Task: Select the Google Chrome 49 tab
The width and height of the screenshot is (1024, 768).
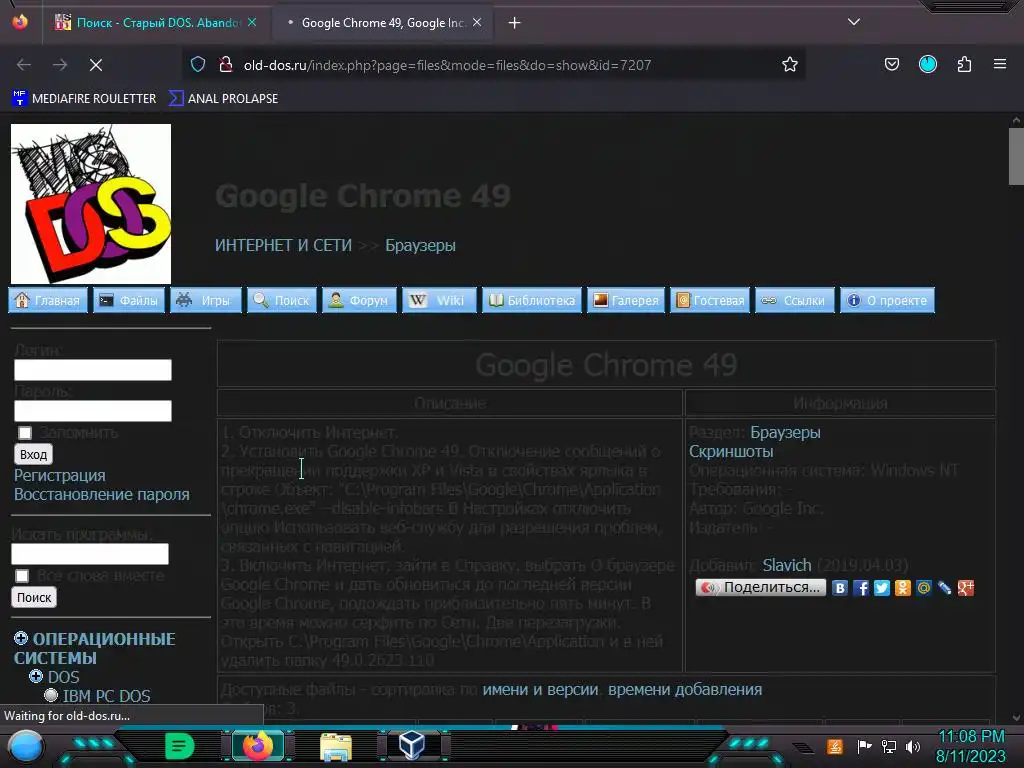Action: [x=382, y=23]
